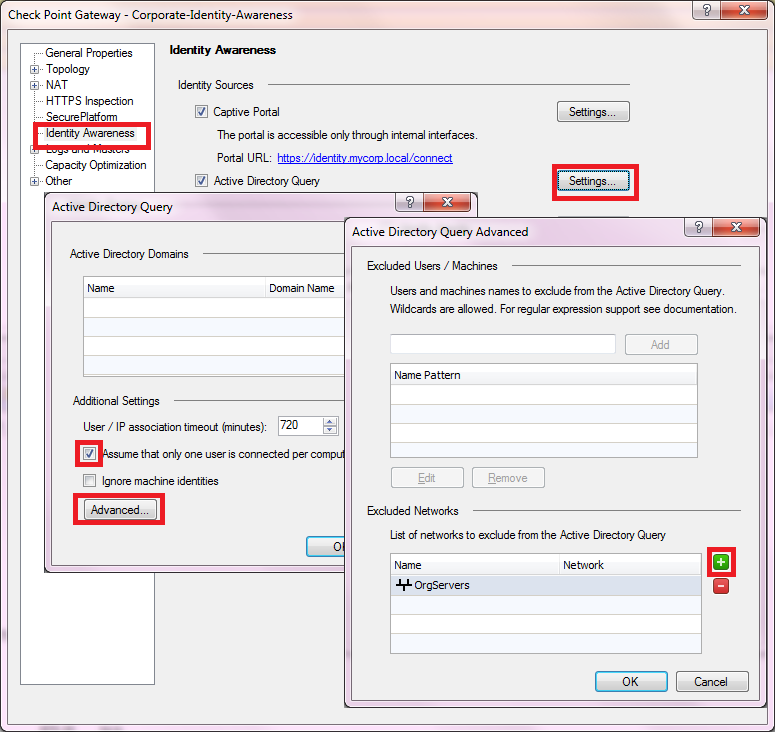Increase the association timeout value
775x732 pixels.
point(330,422)
